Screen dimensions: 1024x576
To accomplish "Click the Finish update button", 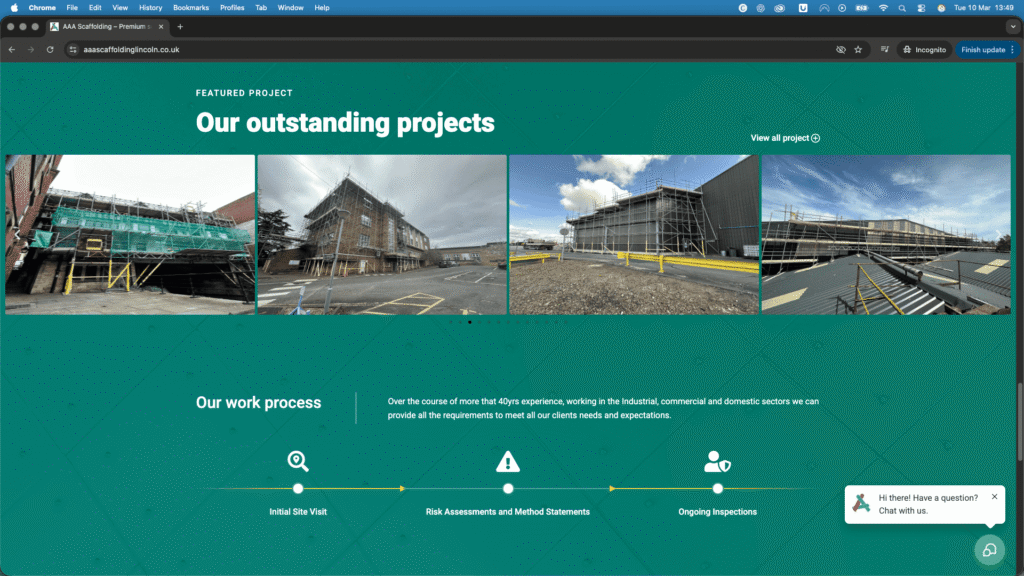I will [982, 49].
